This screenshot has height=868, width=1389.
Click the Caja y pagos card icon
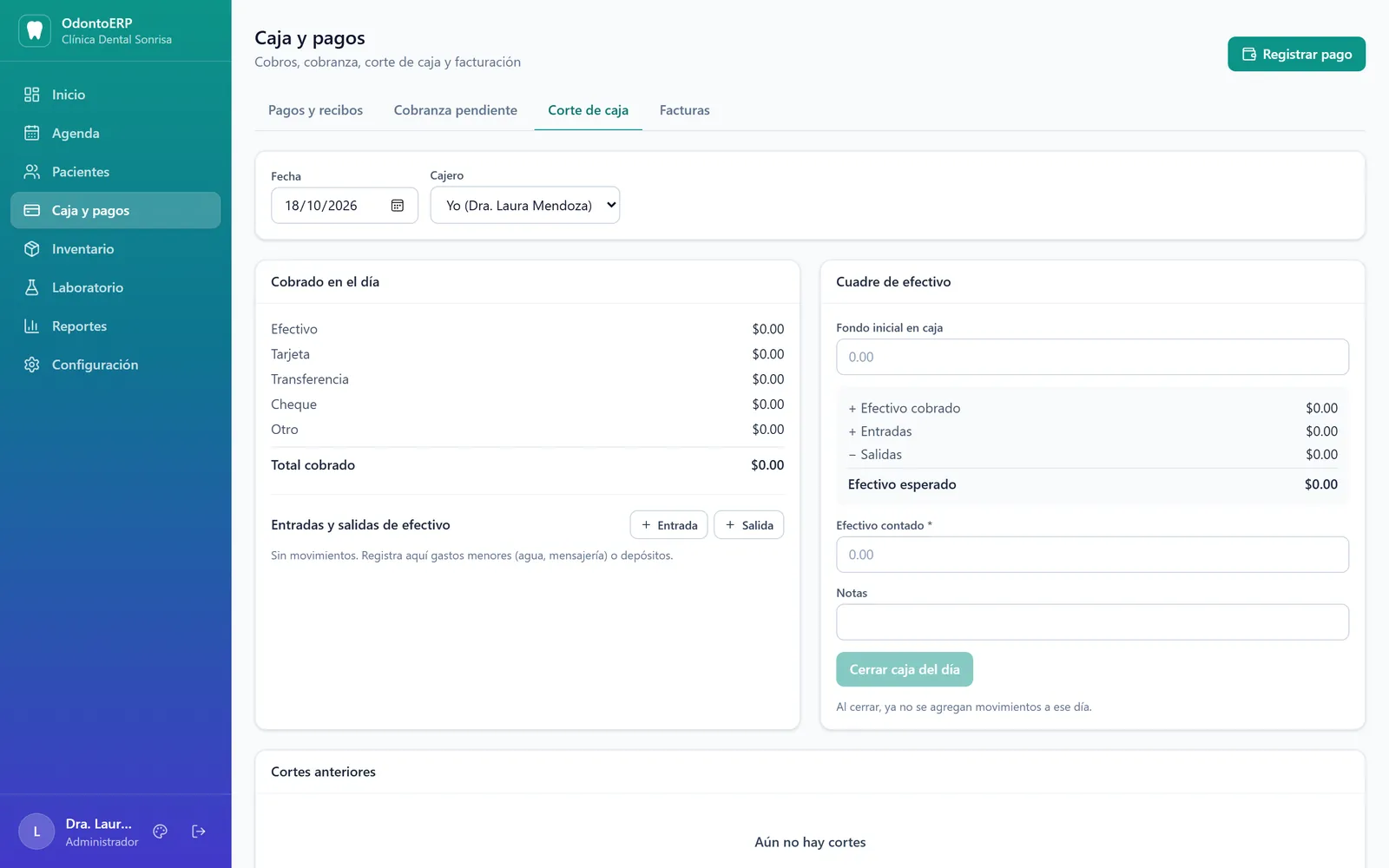(32, 210)
